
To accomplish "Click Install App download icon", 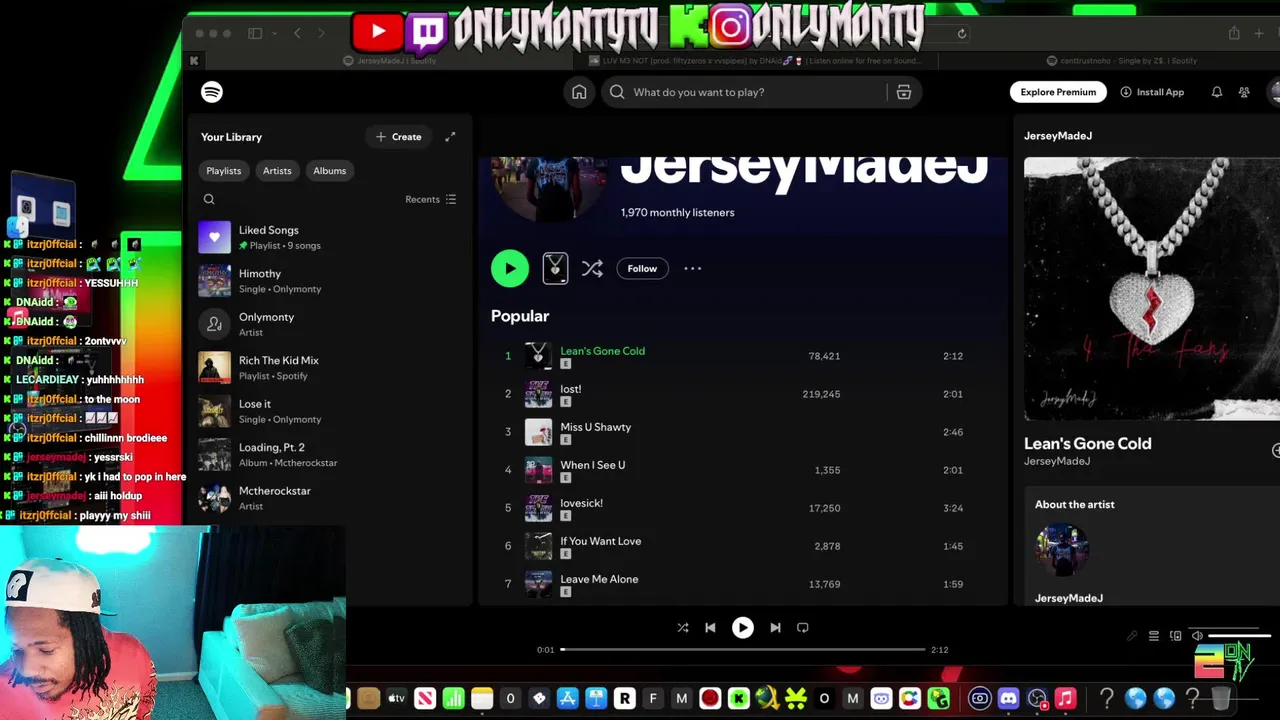I will point(1126,92).
